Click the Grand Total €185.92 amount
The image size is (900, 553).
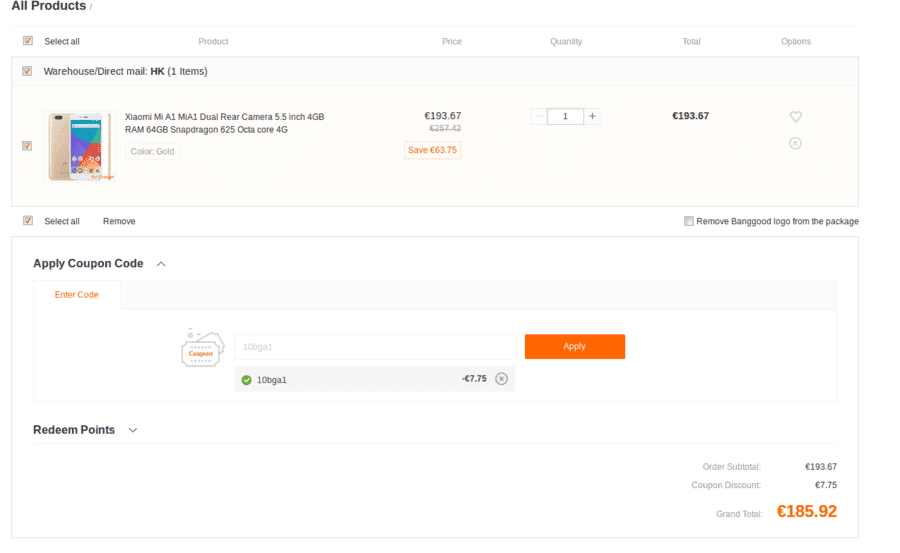tap(806, 511)
